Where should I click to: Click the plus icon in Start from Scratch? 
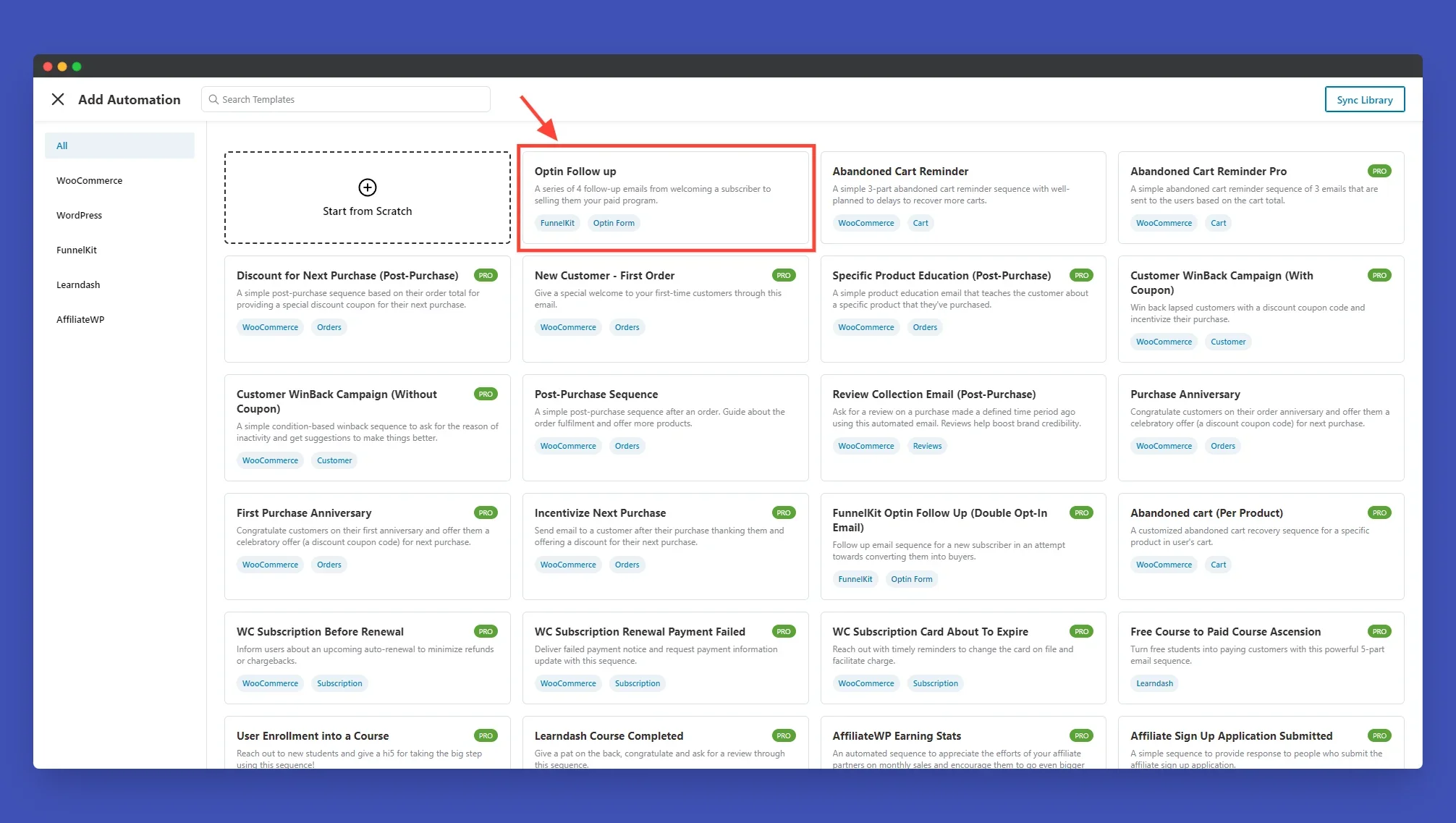[x=368, y=187]
